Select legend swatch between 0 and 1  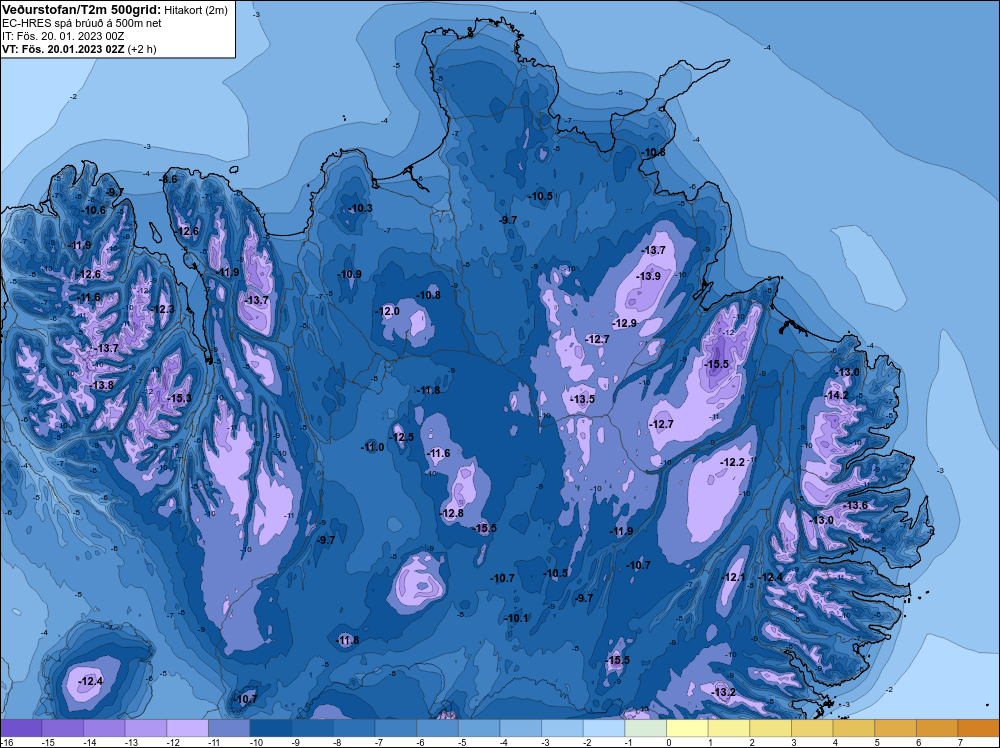688,728
